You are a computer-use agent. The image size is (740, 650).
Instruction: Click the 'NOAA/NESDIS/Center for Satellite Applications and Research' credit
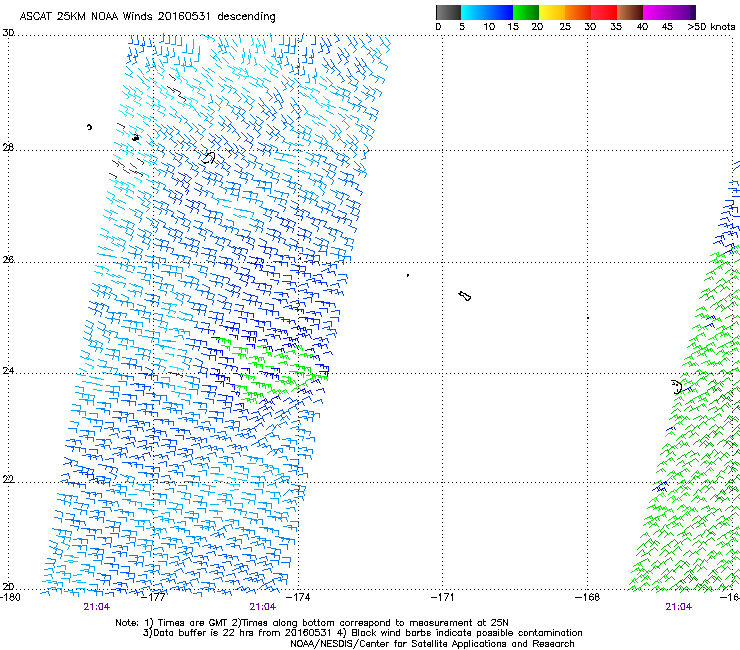click(x=432, y=644)
